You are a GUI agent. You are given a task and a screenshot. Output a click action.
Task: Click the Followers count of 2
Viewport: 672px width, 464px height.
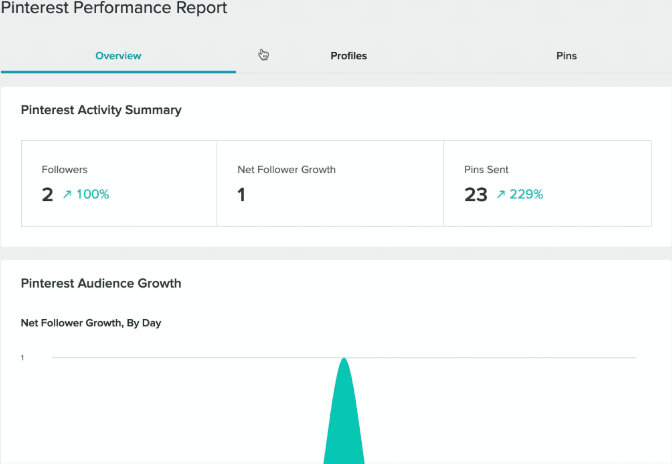[x=47, y=195]
